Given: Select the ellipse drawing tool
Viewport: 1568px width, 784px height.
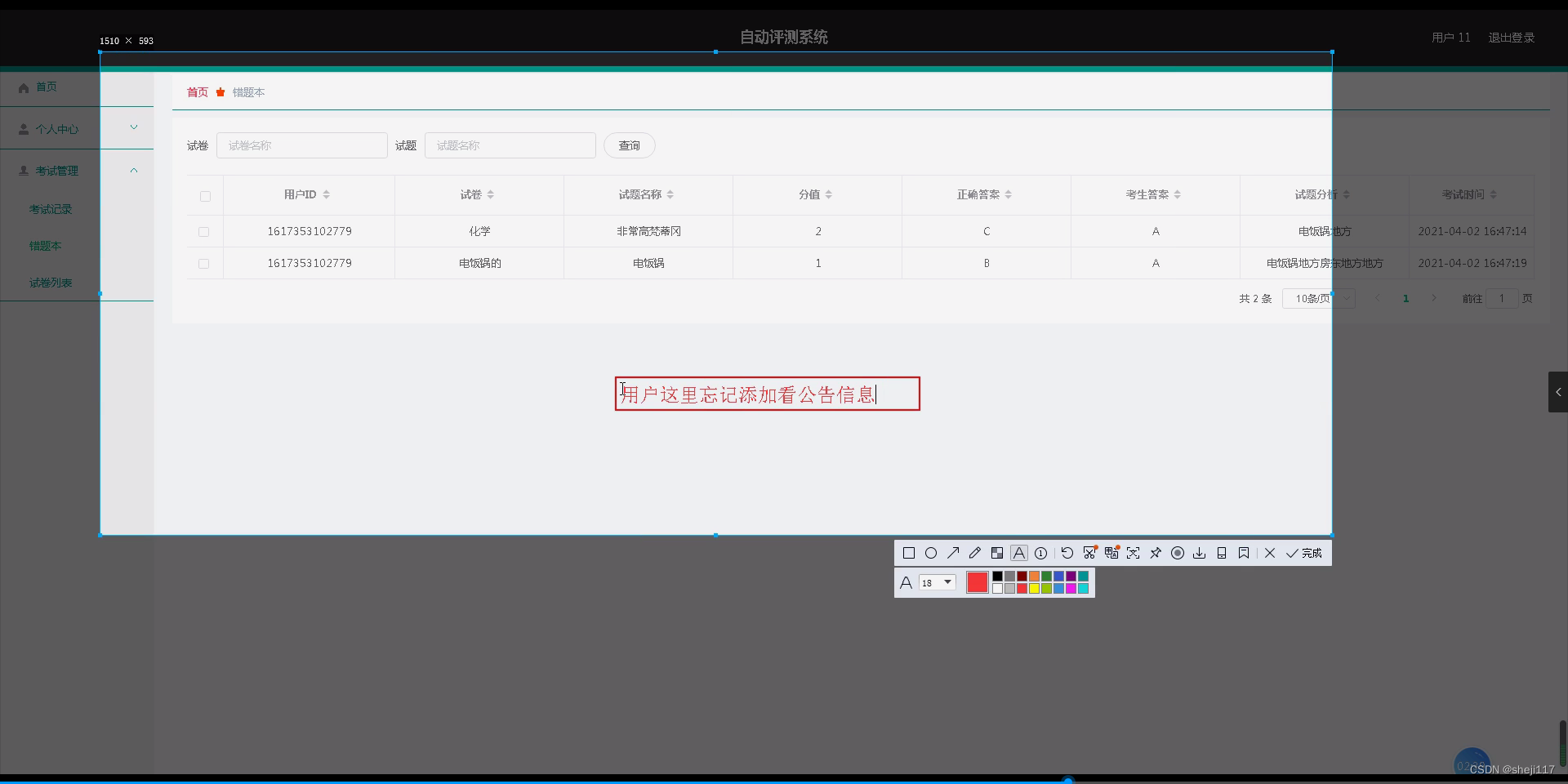Looking at the screenshot, I should pos(932,553).
